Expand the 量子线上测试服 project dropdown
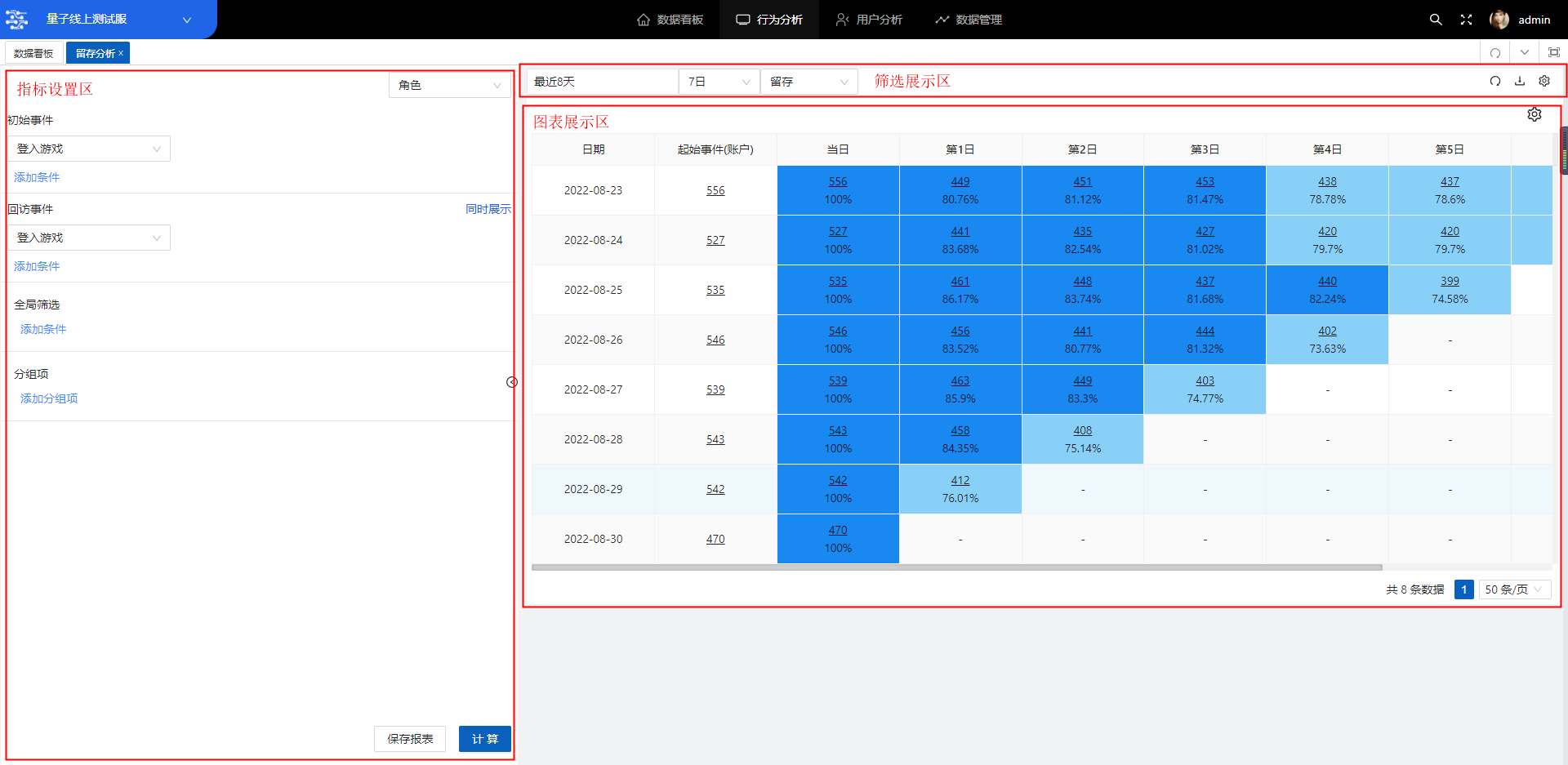The width and height of the screenshot is (1568, 765). tap(187, 20)
